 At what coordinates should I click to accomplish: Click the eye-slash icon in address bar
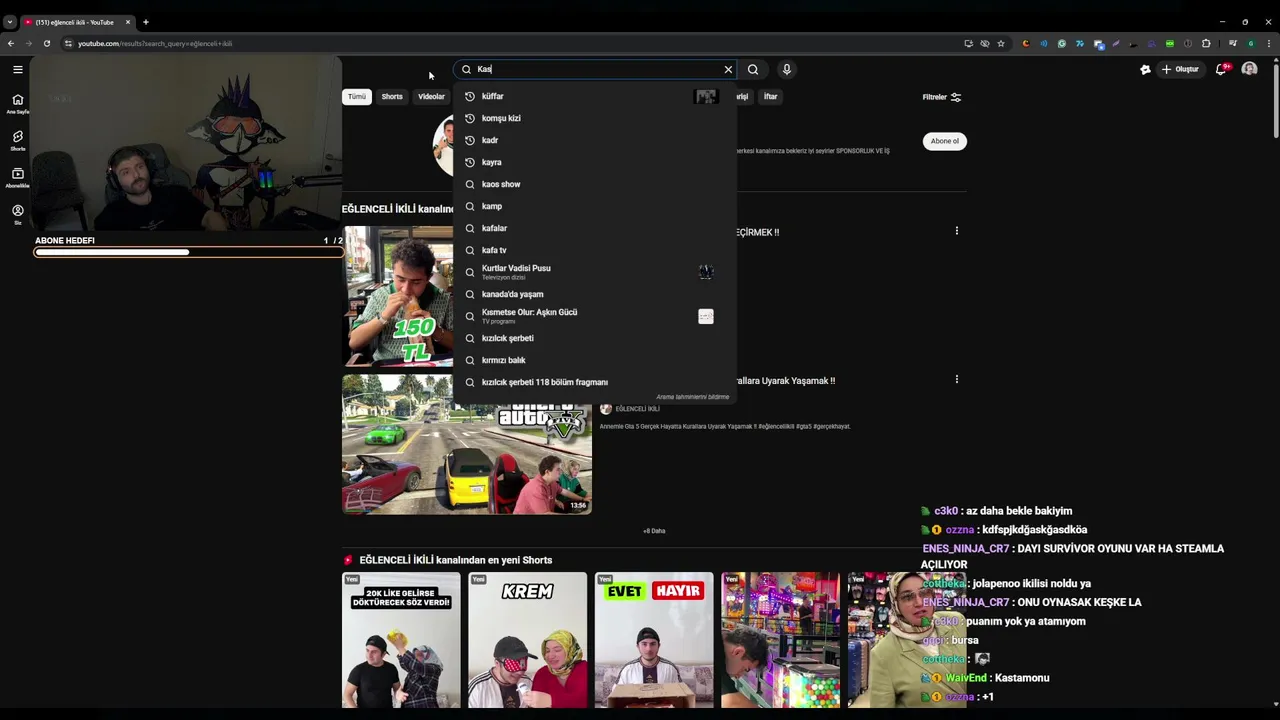[x=985, y=43]
